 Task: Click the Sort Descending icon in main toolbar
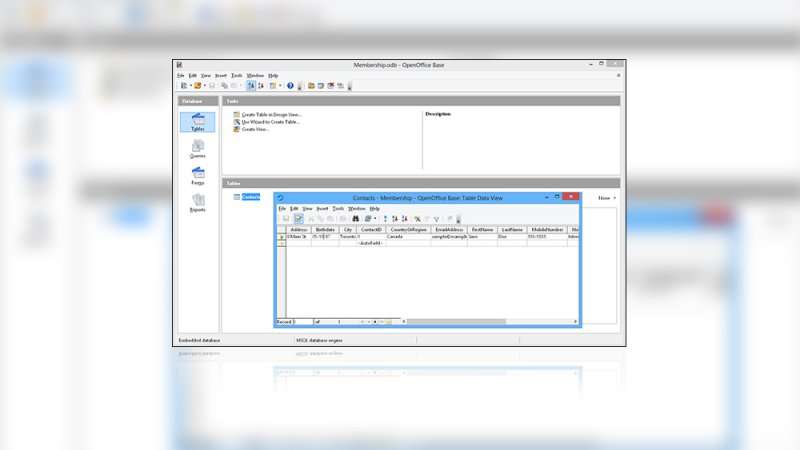pyautogui.click(x=261, y=86)
